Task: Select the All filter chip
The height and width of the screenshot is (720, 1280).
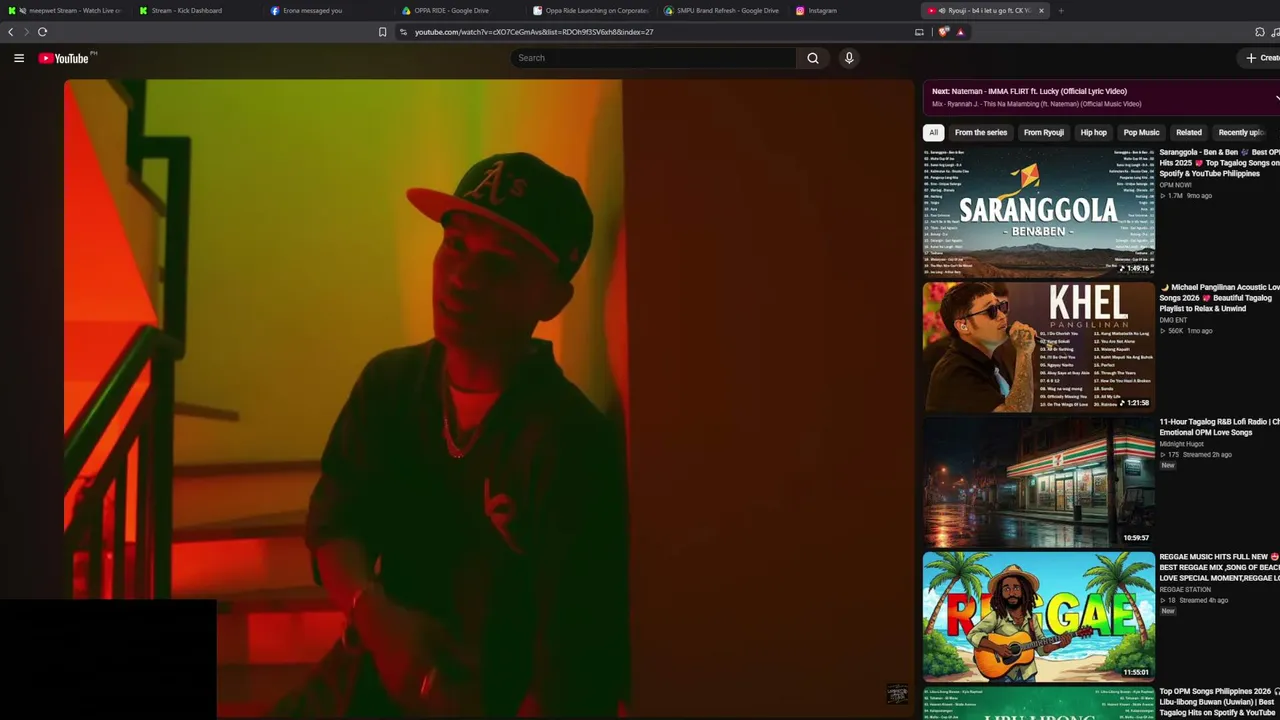Action: (933, 132)
